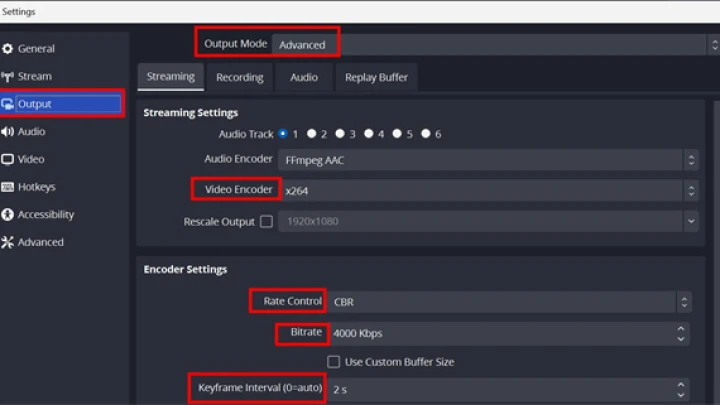Open Audio settings speaker icon
The width and height of the screenshot is (720, 405).
pos(7,132)
